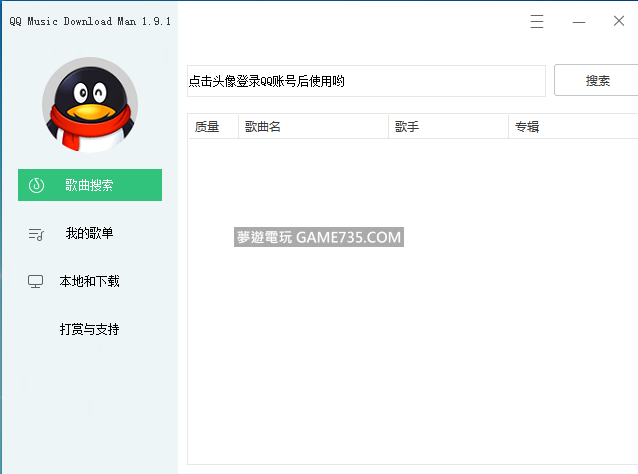638x474 pixels.
Task: Click the monitor icon beside 本地和下载
Action: (x=36, y=282)
